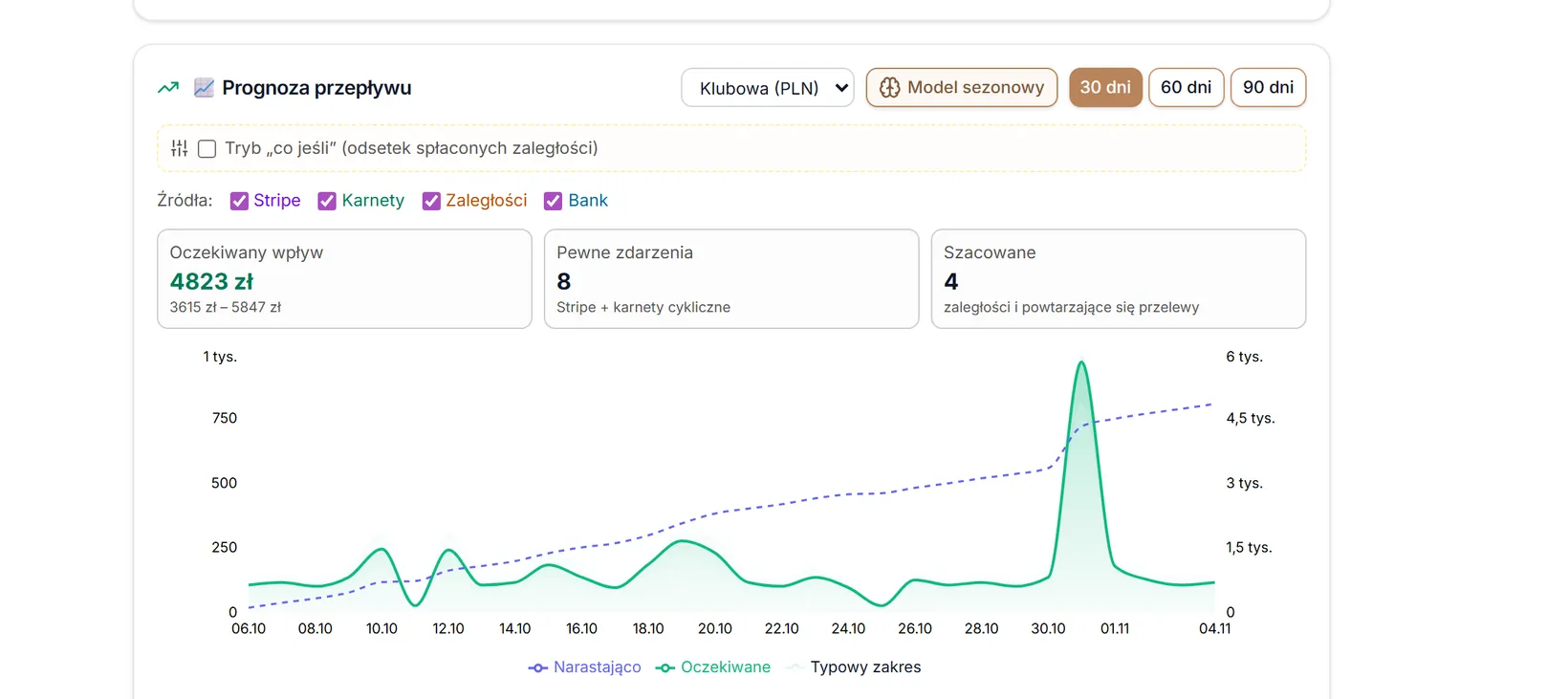Uncheck the Bank source checkbox

(553, 201)
